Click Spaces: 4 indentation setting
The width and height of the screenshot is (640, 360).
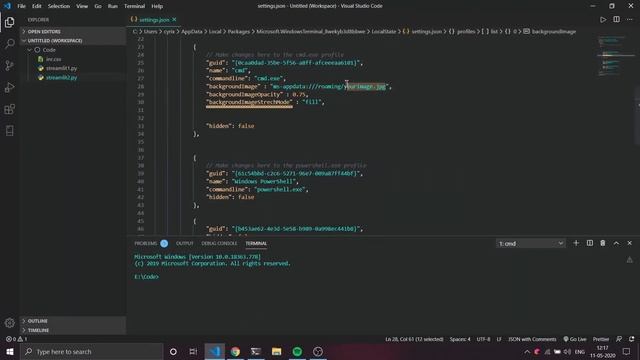point(460,339)
